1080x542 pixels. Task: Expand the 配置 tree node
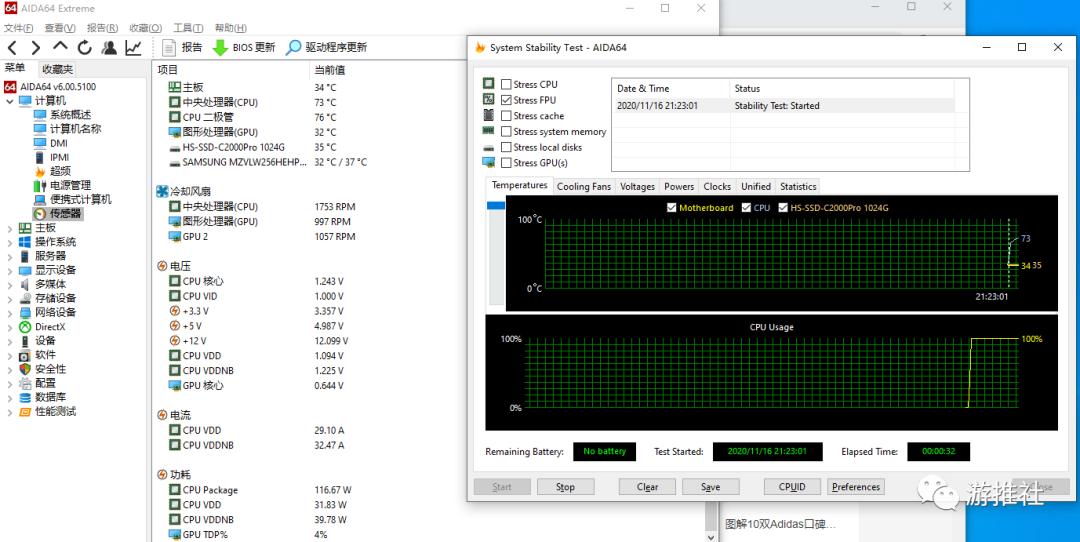[10, 383]
